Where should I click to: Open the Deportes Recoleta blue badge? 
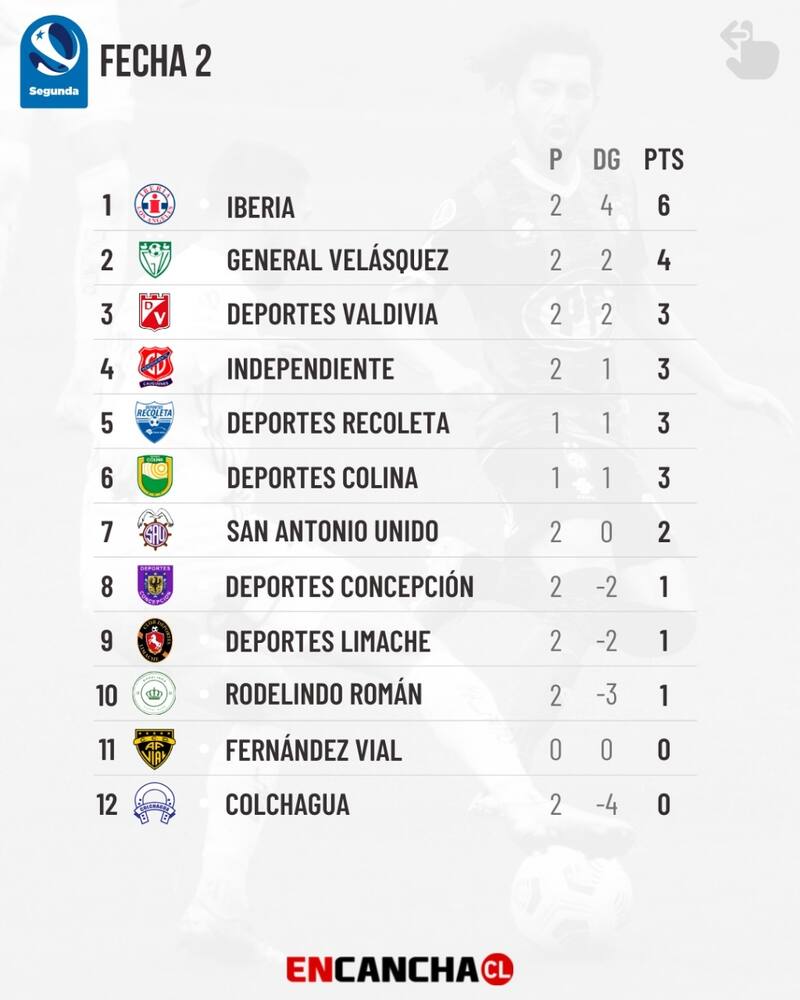[154, 422]
